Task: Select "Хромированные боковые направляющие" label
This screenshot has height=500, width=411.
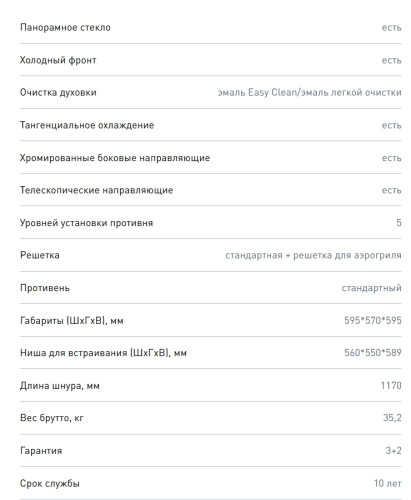Action: pyautogui.click(x=115, y=158)
